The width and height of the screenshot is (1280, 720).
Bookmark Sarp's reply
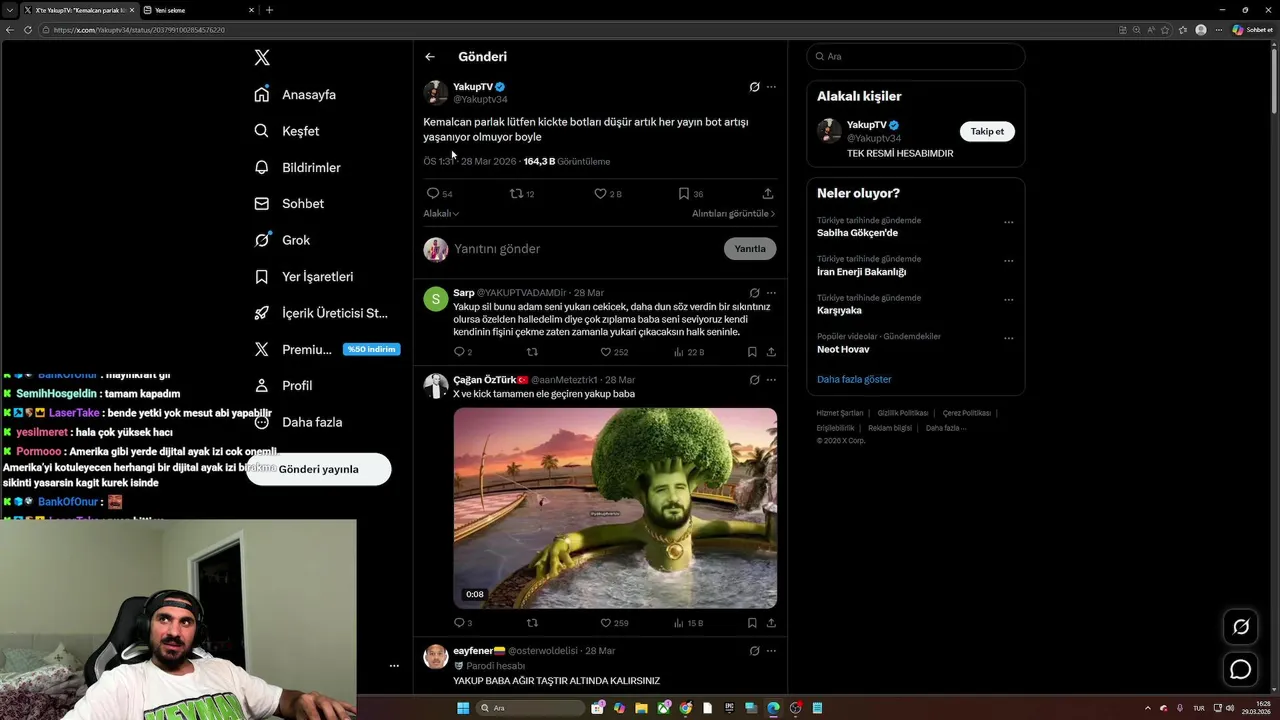click(752, 352)
